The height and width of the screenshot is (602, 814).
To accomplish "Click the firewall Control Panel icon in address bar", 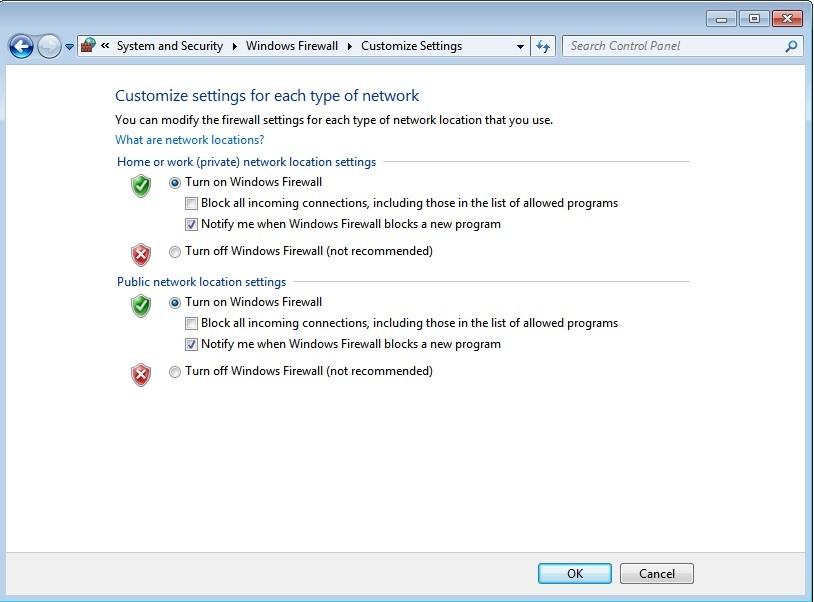I will [88, 46].
